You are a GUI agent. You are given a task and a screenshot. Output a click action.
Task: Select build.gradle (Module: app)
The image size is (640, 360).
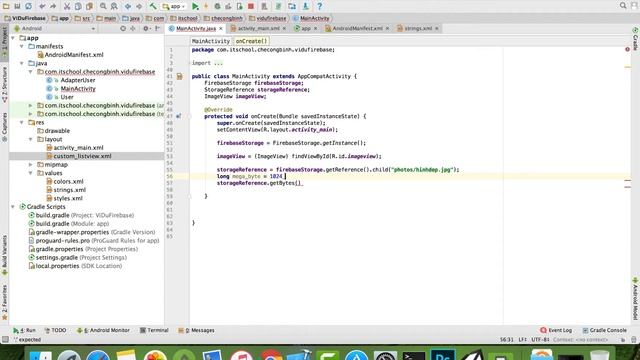72,224
